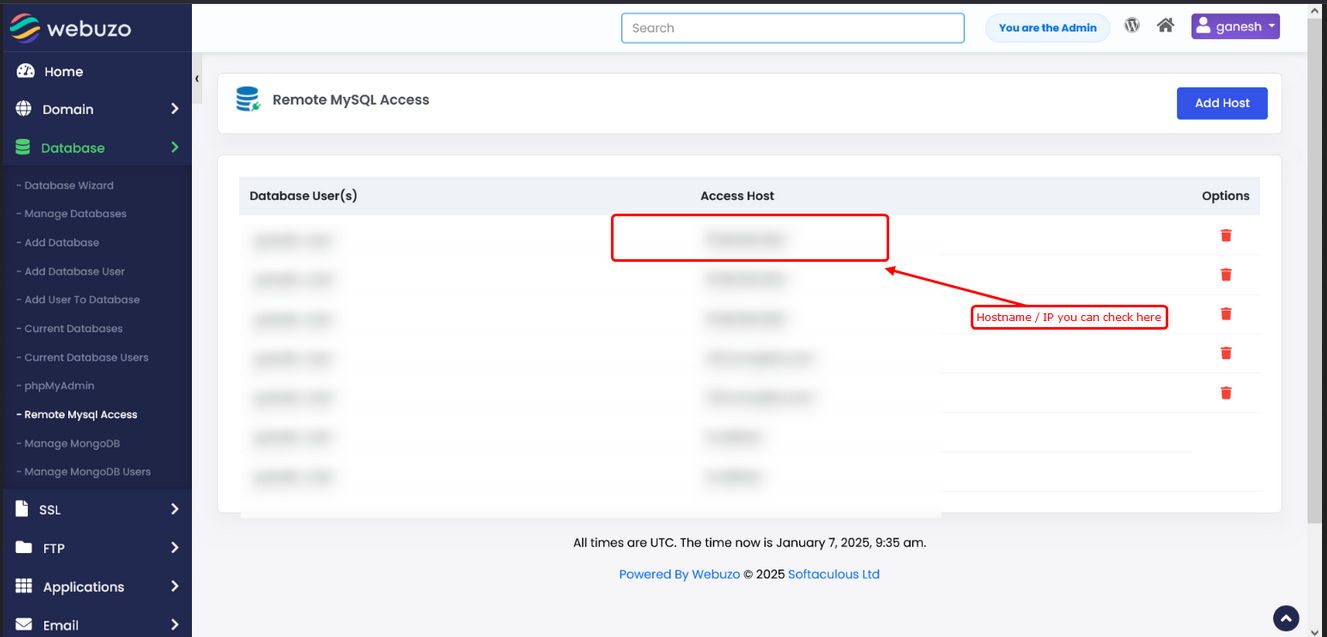This screenshot has height=637, width=1327.
Task: Collapse the sidebar using the arrow handle
Action: click(x=197, y=78)
